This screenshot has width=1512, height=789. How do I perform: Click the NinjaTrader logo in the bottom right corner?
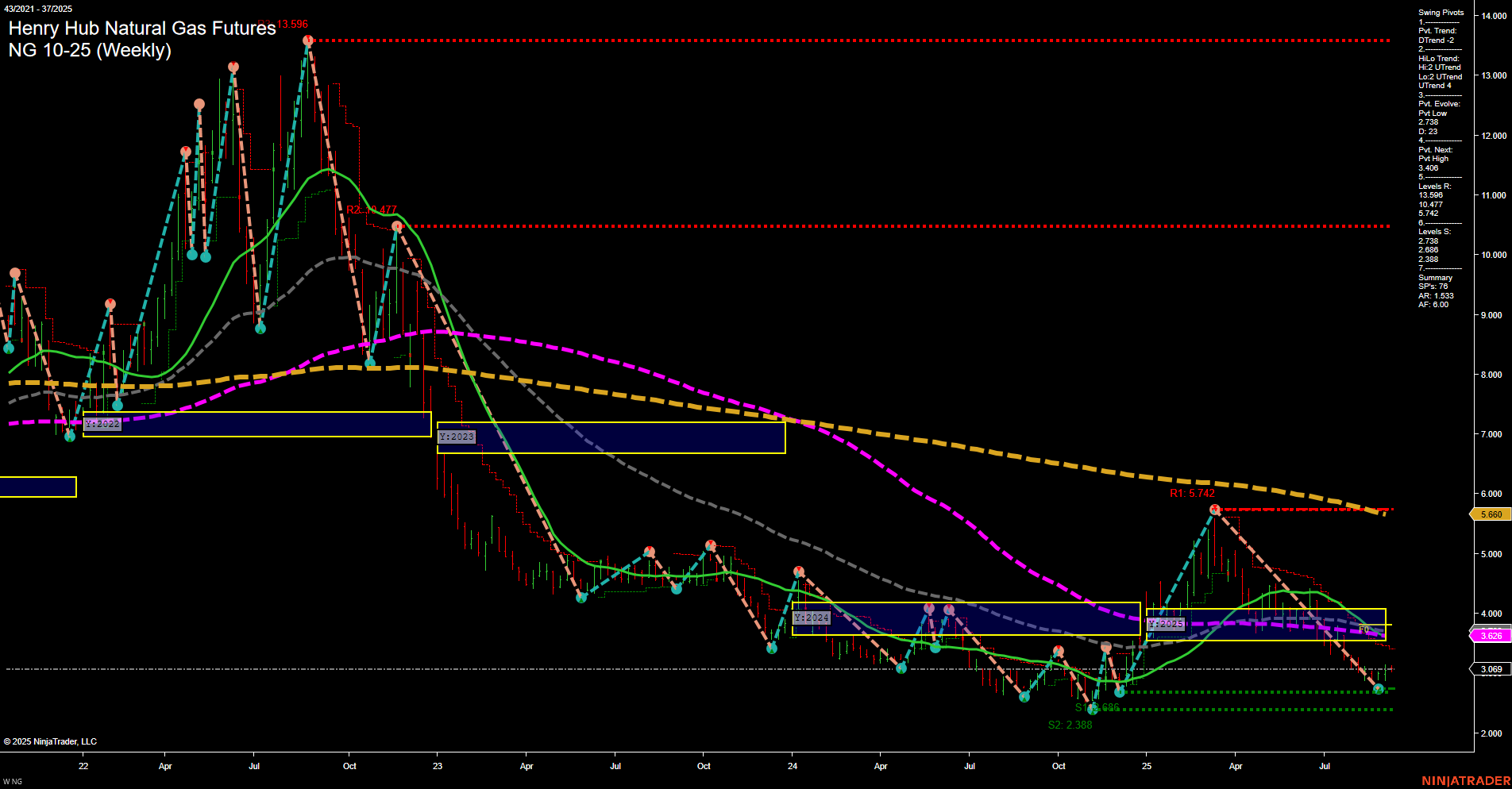(1466, 782)
